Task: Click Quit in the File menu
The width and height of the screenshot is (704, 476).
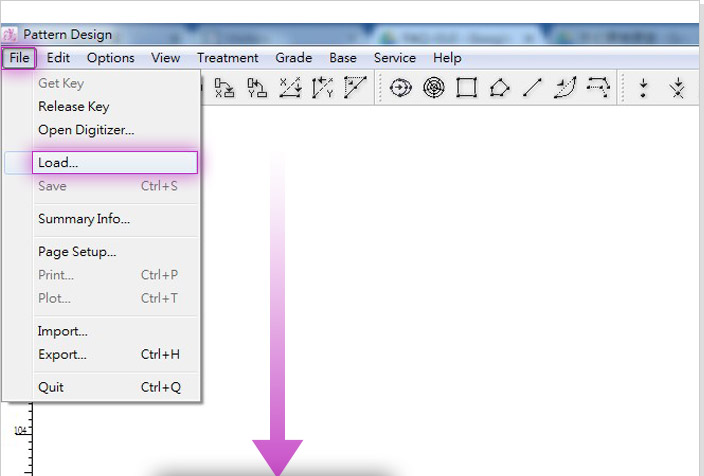Action: (x=51, y=387)
